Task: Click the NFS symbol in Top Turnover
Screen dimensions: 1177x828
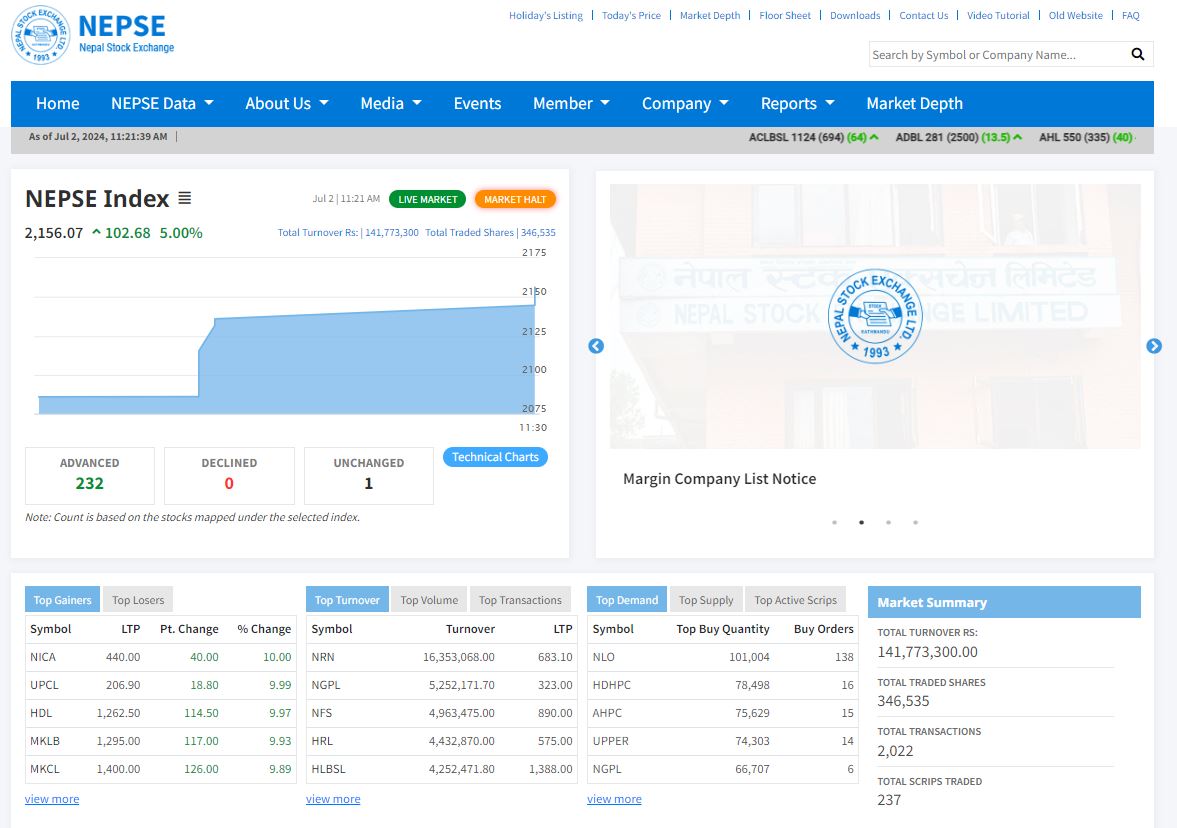Action: [x=321, y=712]
